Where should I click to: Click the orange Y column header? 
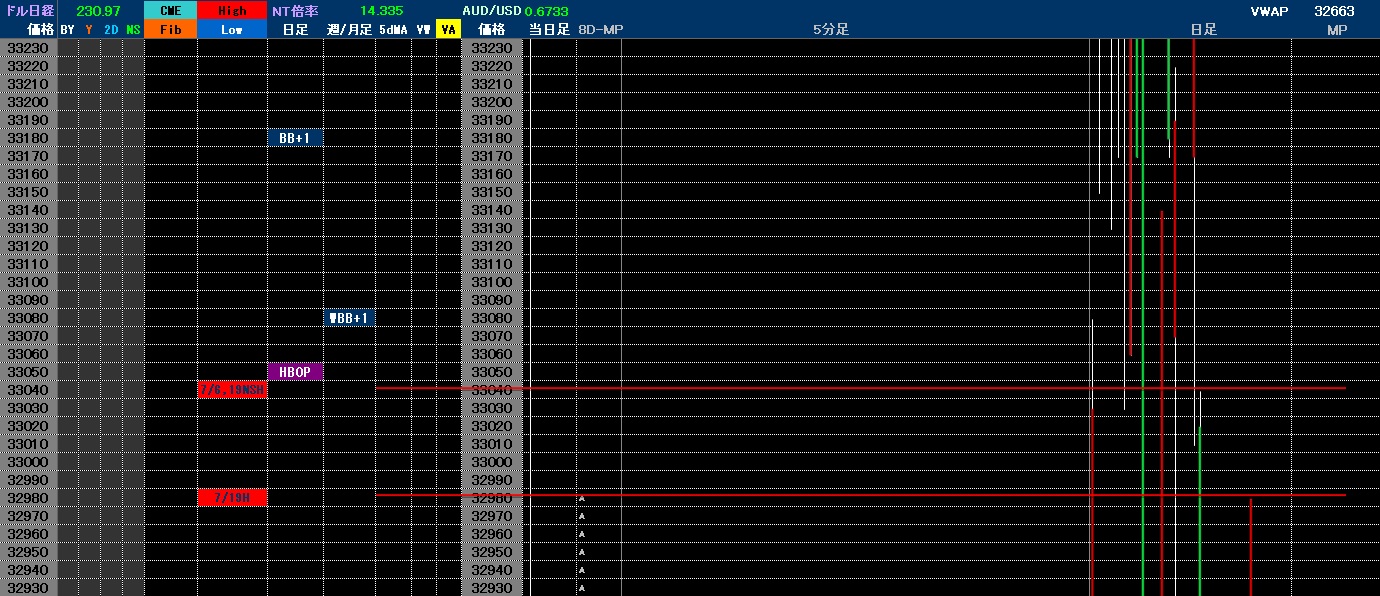[x=89, y=30]
